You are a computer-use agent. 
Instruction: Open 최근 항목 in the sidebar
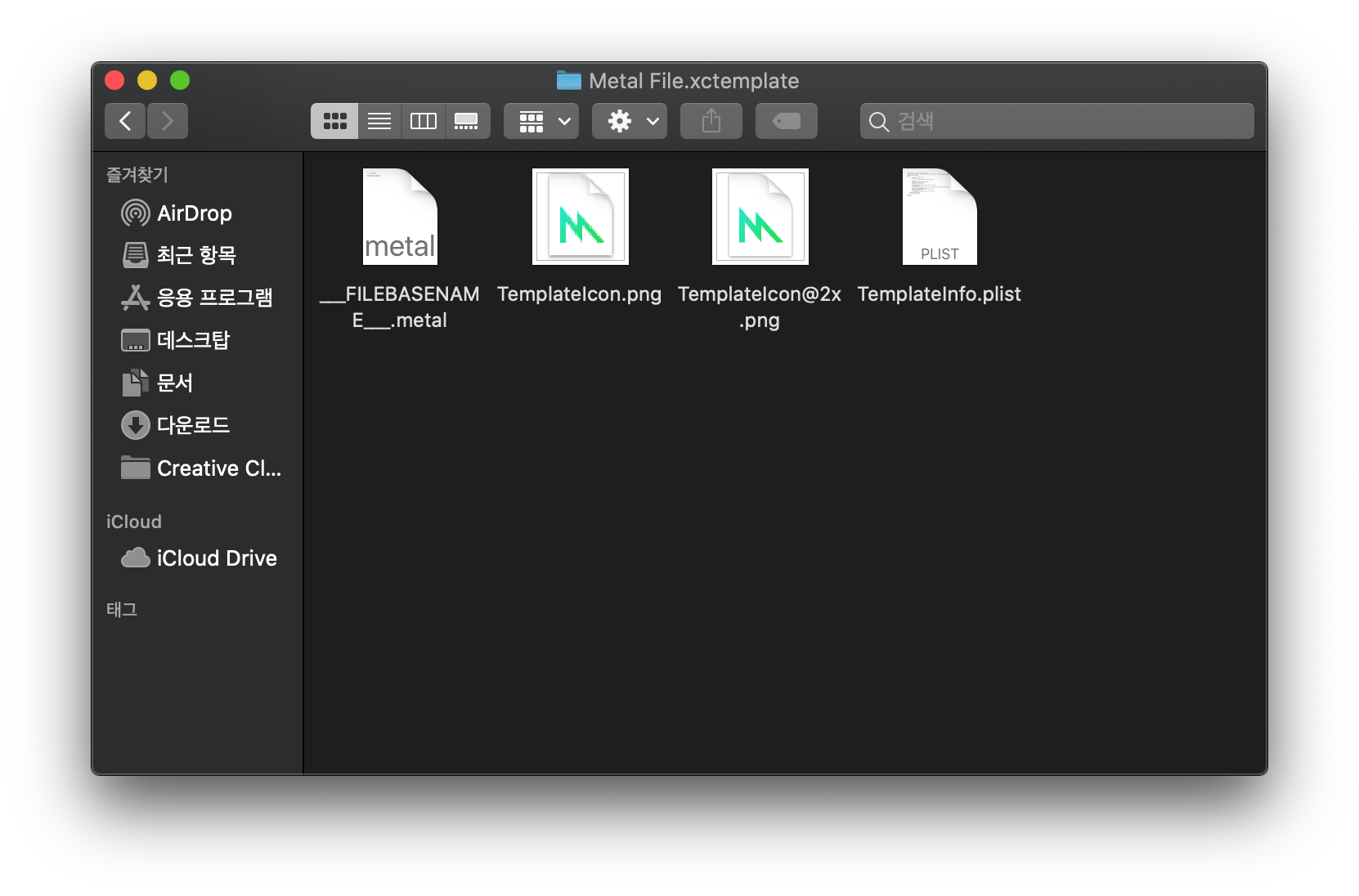tap(198, 255)
